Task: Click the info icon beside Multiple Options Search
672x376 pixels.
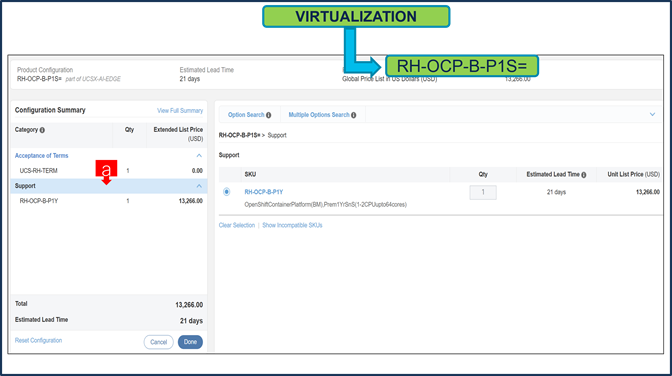Action: coord(354,115)
